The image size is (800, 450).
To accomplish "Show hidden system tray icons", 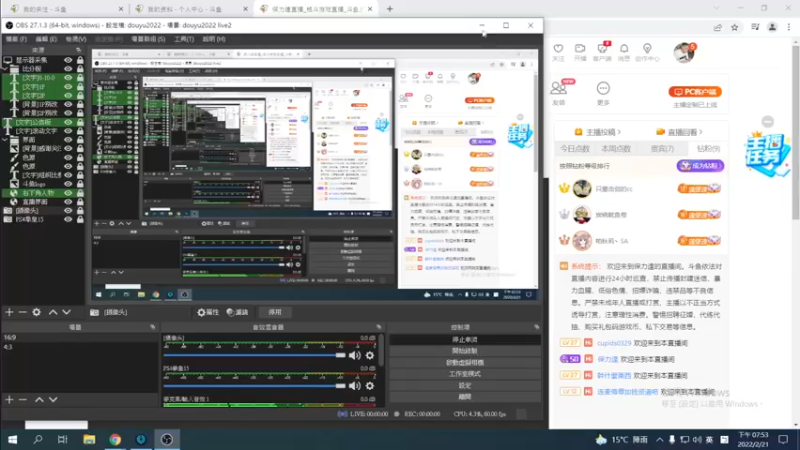I will tap(660, 439).
